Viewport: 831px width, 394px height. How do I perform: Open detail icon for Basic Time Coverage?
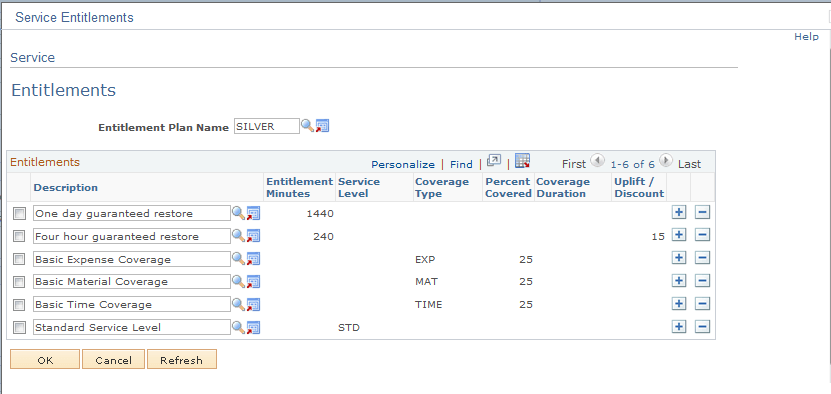coord(253,304)
